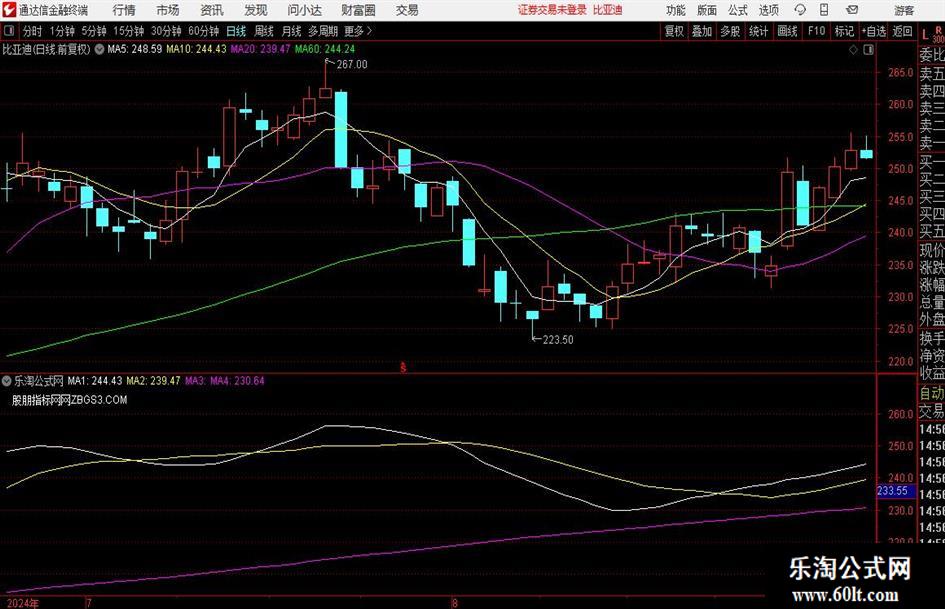The height and width of the screenshot is (609, 945).
Task: Click the MA60: 244.24 value
Action: 325,49
